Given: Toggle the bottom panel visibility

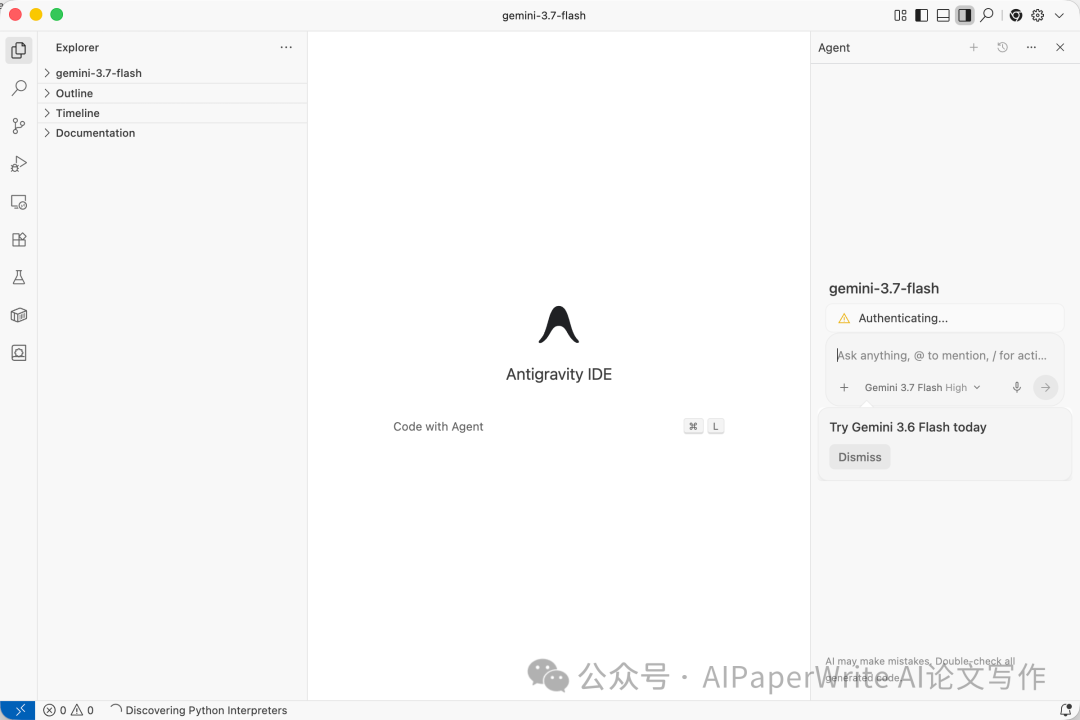Looking at the screenshot, I should point(943,15).
